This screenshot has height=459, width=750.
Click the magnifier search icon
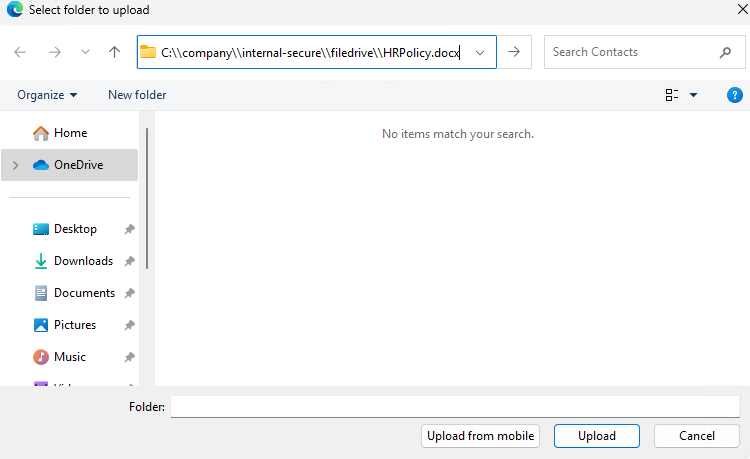(x=725, y=52)
